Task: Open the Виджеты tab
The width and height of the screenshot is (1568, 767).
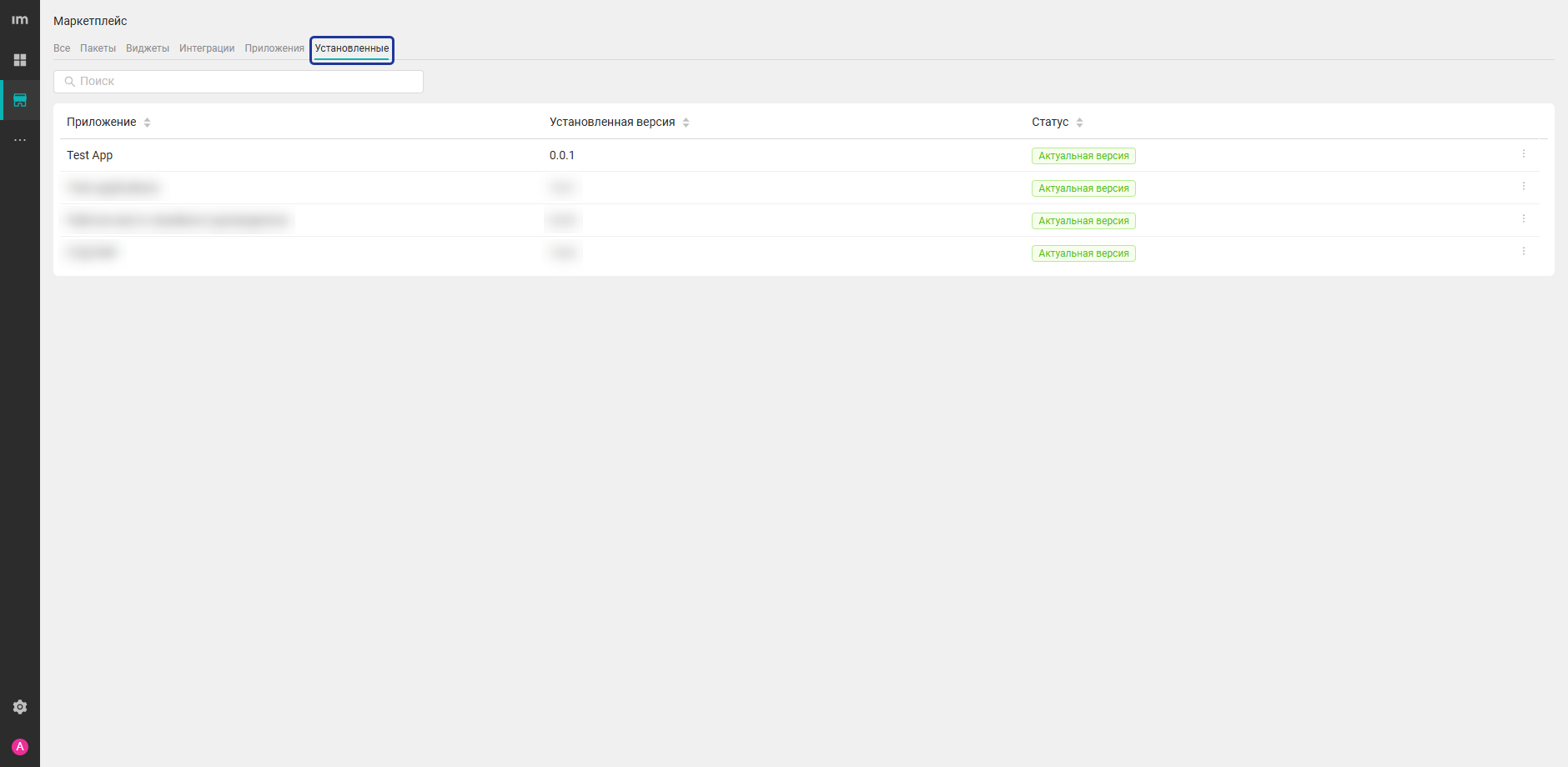Action: tap(148, 48)
